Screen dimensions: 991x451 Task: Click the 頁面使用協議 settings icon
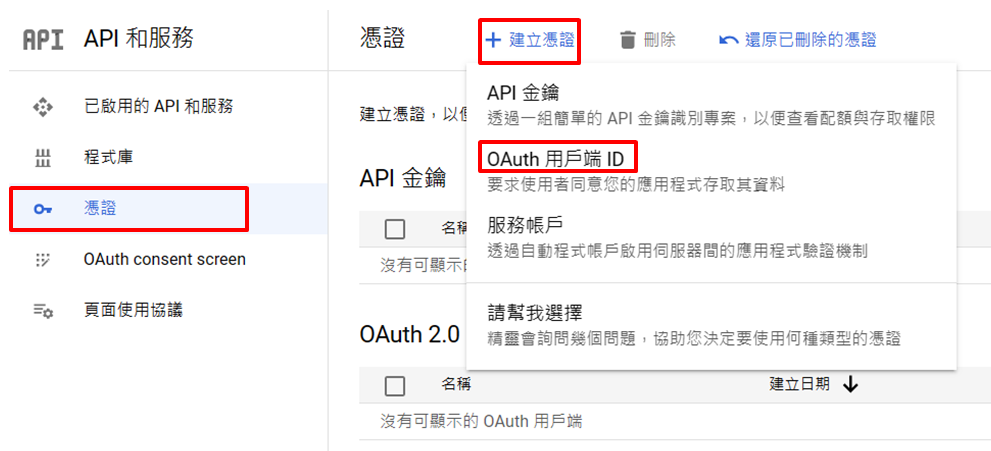(42, 311)
